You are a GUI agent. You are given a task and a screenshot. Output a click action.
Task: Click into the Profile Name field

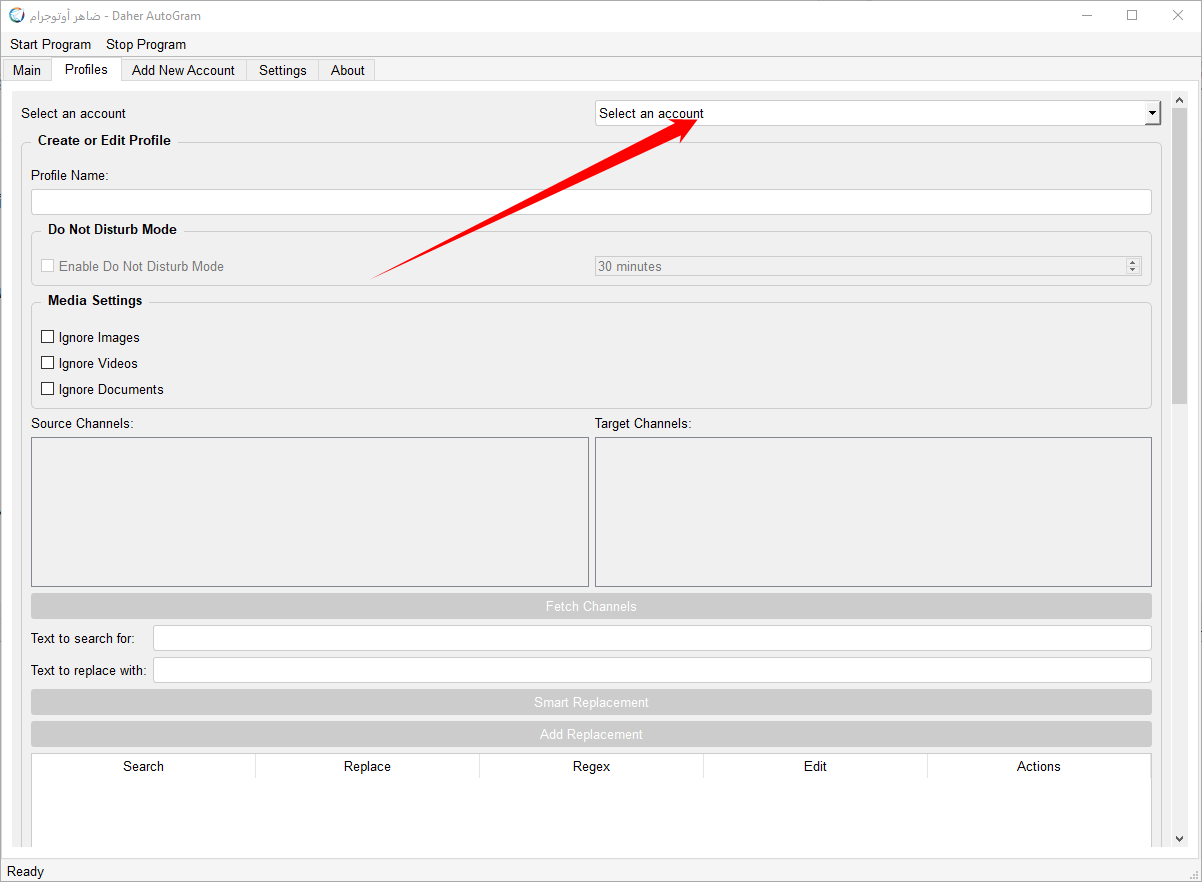pyautogui.click(x=590, y=202)
